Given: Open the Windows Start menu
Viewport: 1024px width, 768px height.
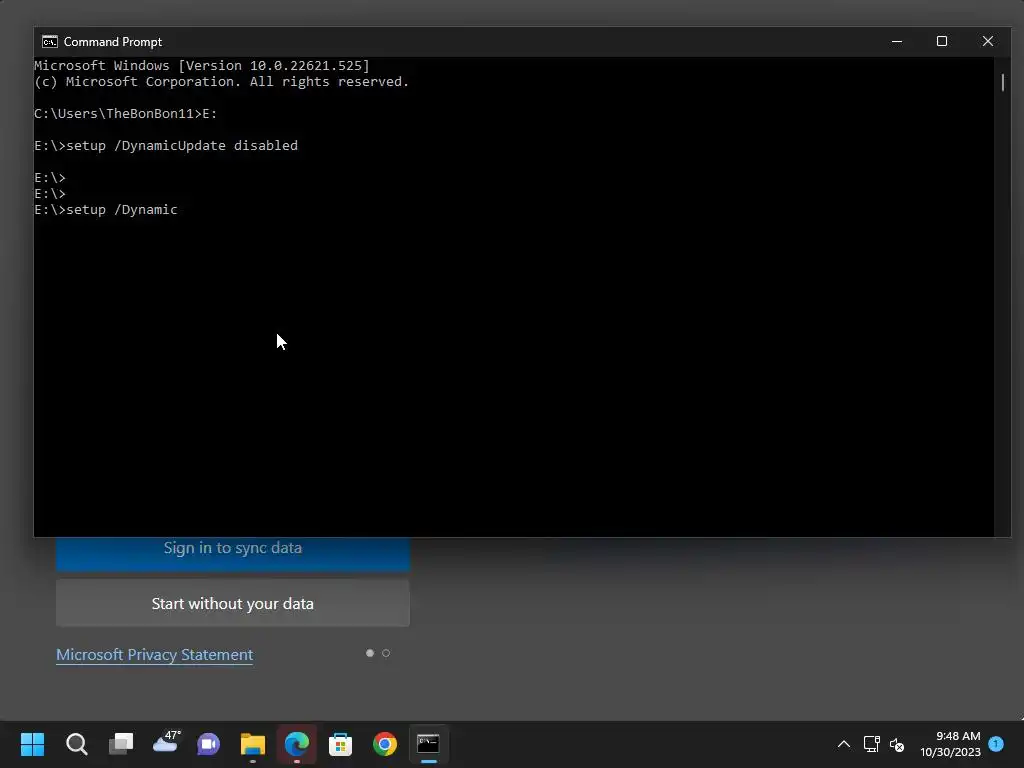Looking at the screenshot, I should tap(32, 744).
